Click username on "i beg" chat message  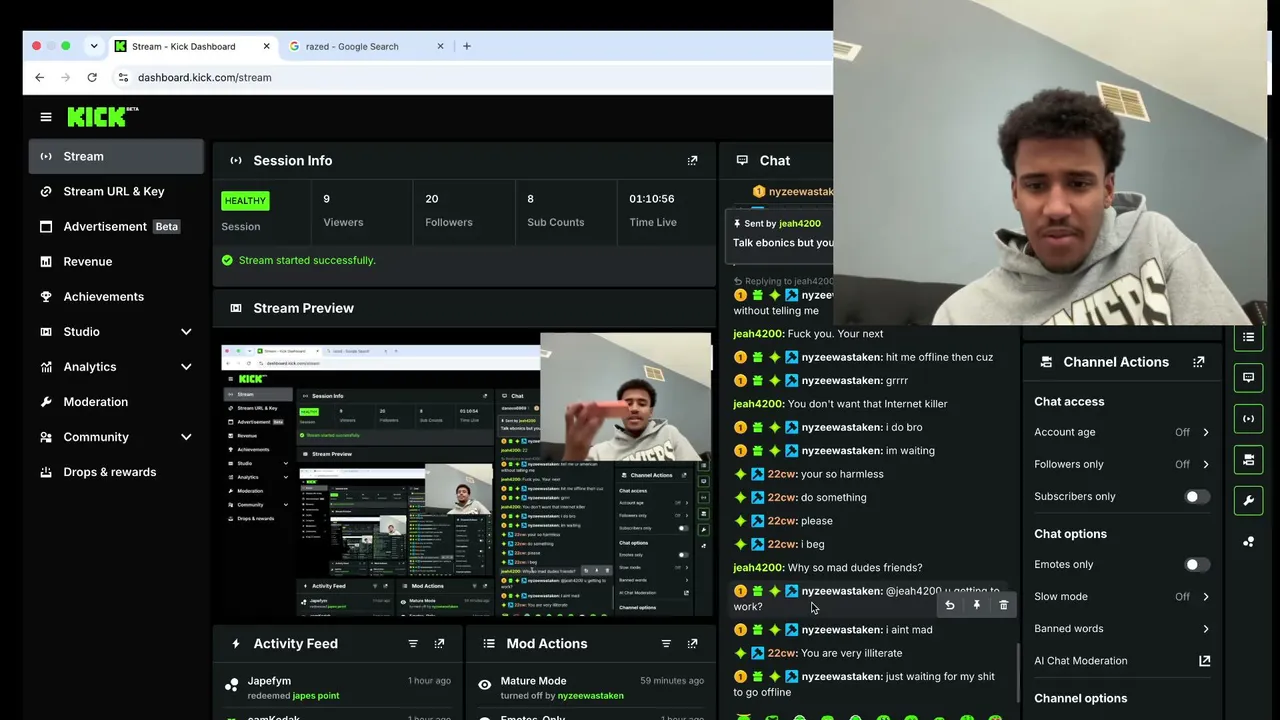(782, 544)
